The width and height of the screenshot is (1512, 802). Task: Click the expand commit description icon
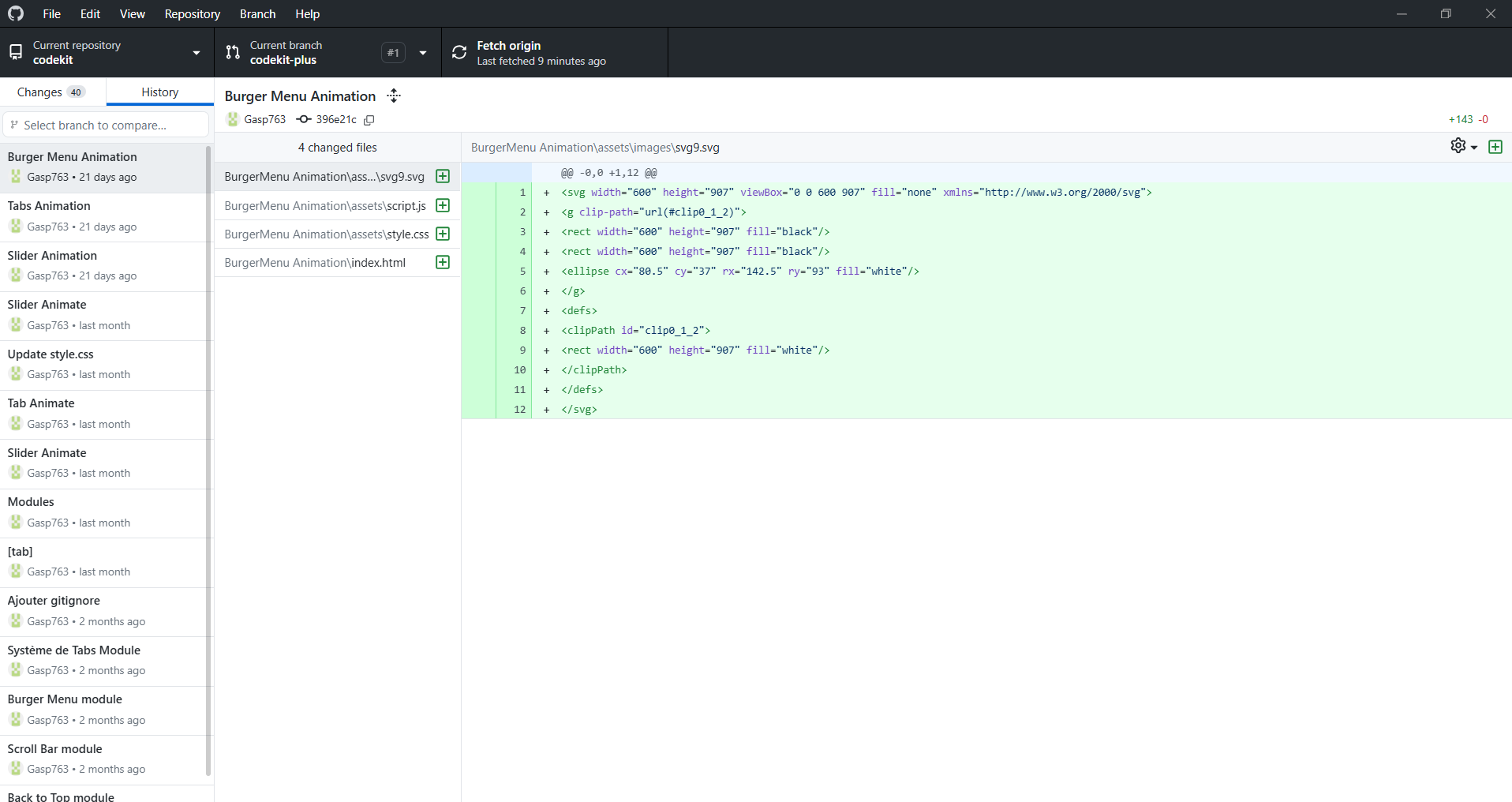click(x=394, y=96)
